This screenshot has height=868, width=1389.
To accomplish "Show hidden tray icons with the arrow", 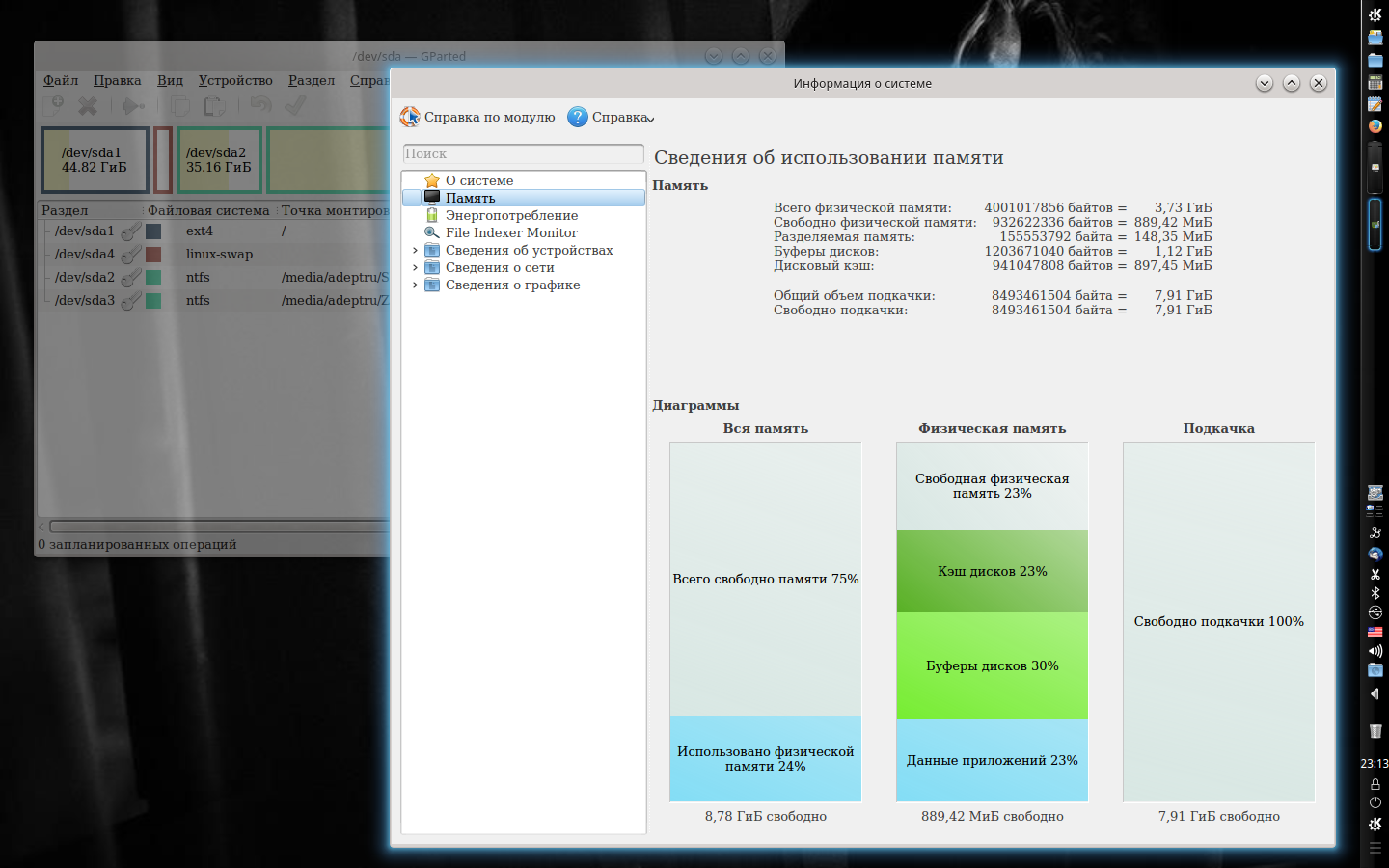I will coord(1375,693).
